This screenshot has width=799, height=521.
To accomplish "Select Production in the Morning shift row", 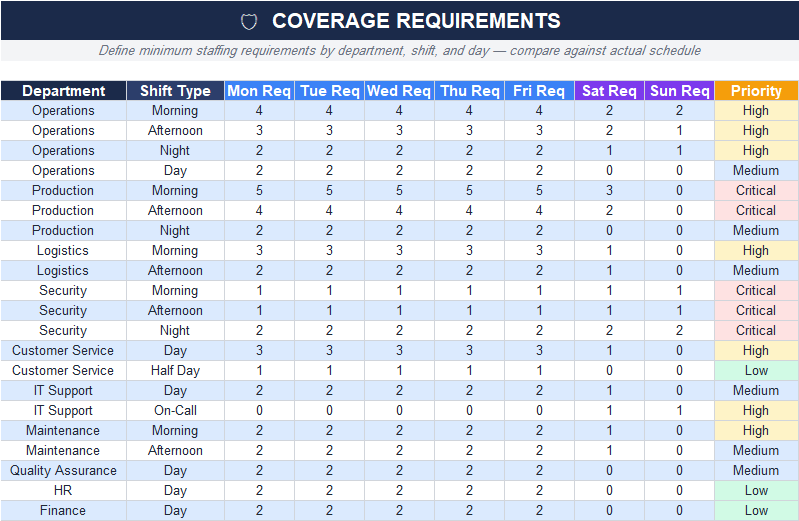I will [x=63, y=191].
